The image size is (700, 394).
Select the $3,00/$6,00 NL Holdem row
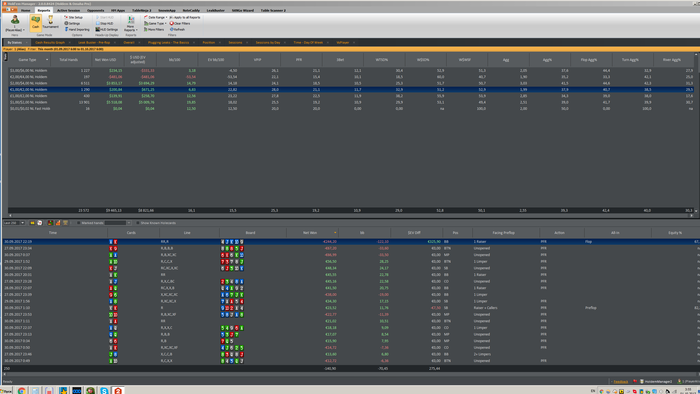coord(351,71)
